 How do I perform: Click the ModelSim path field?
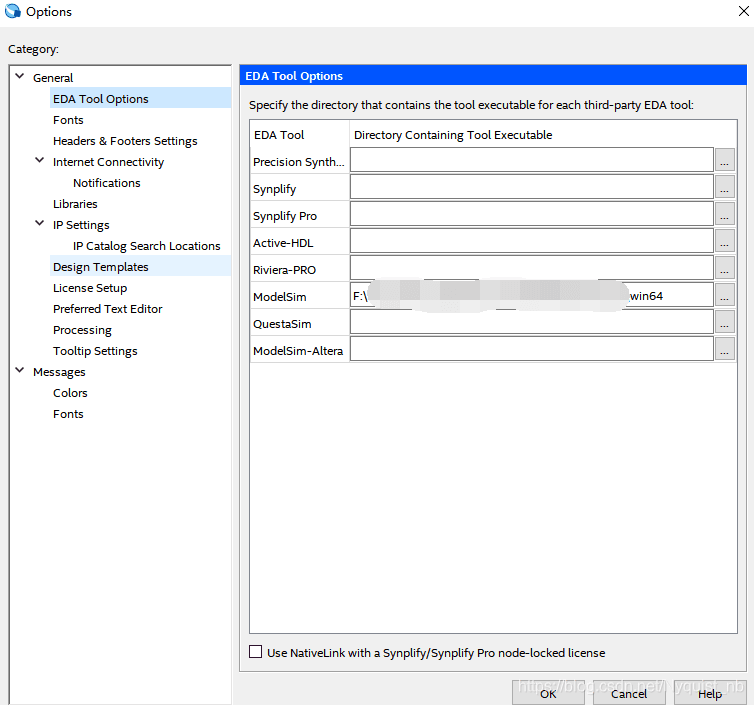(531, 294)
